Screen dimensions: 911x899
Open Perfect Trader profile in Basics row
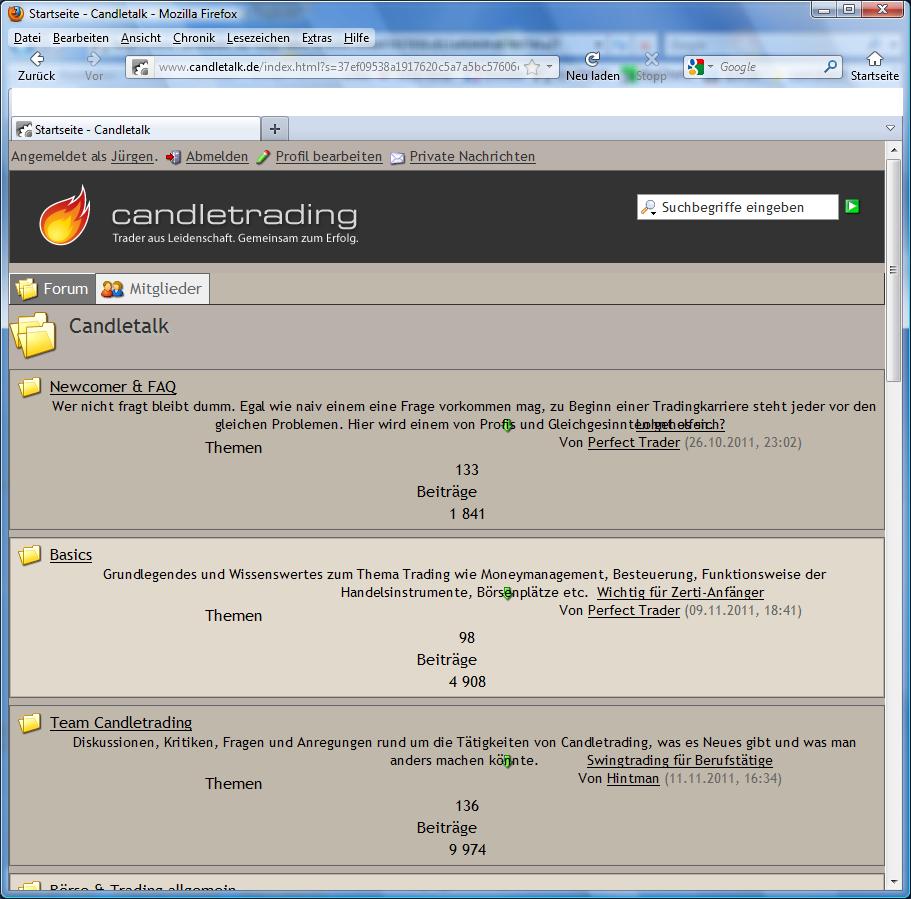click(634, 611)
